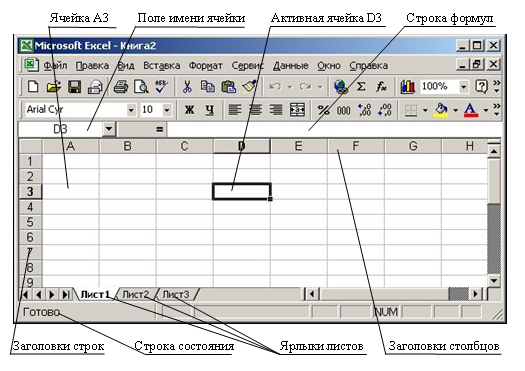This screenshot has width=525, height=371.
Task: Select the Лист1 sheet tab
Action: 95,294
